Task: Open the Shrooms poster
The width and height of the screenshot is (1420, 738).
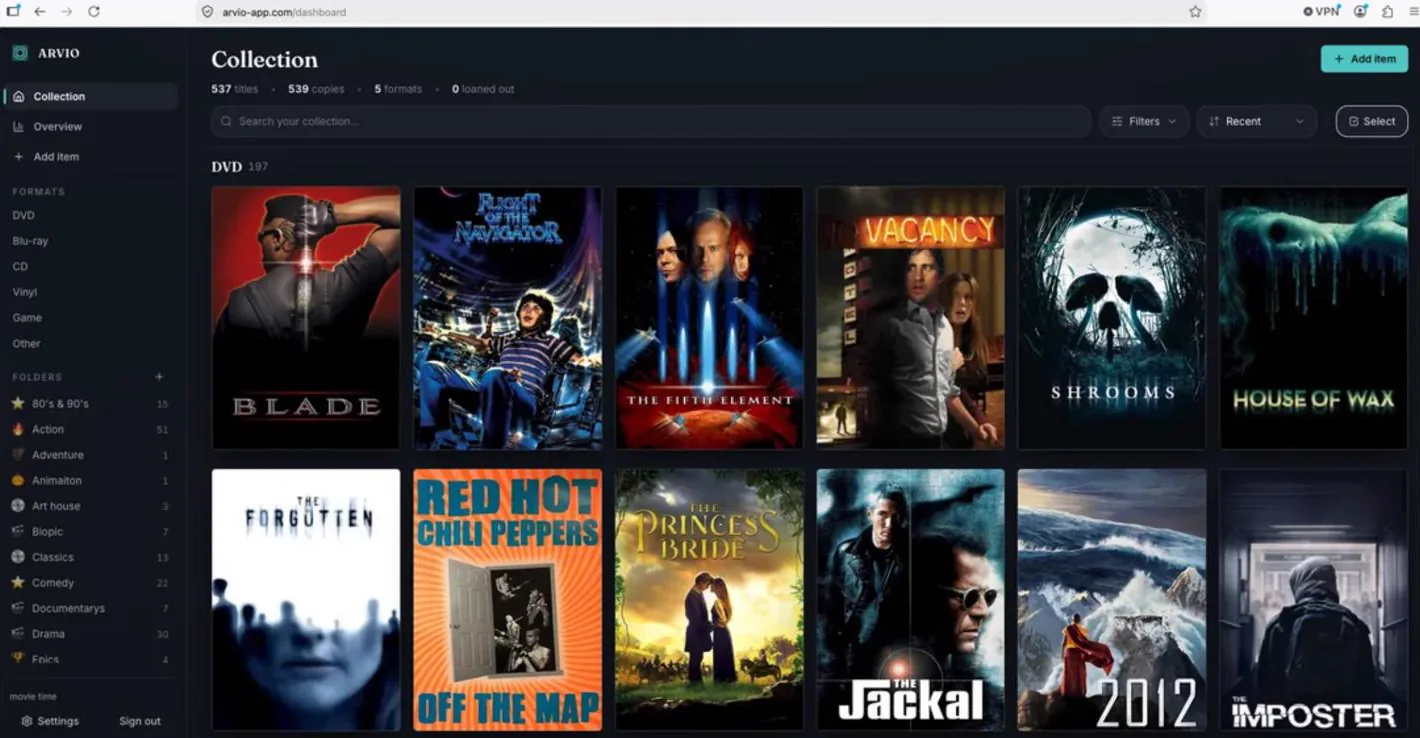Action: (x=1112, y=318)
